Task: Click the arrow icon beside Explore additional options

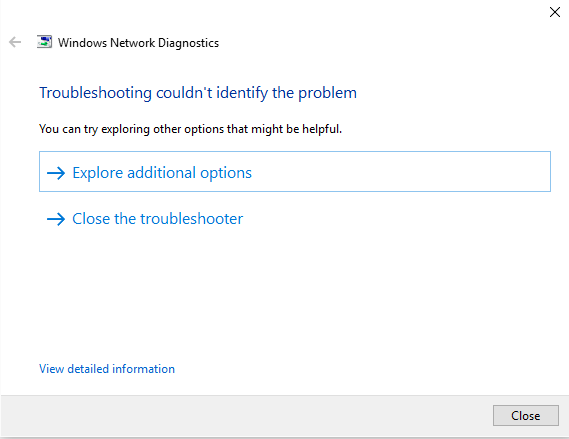Action: (56, 173)
